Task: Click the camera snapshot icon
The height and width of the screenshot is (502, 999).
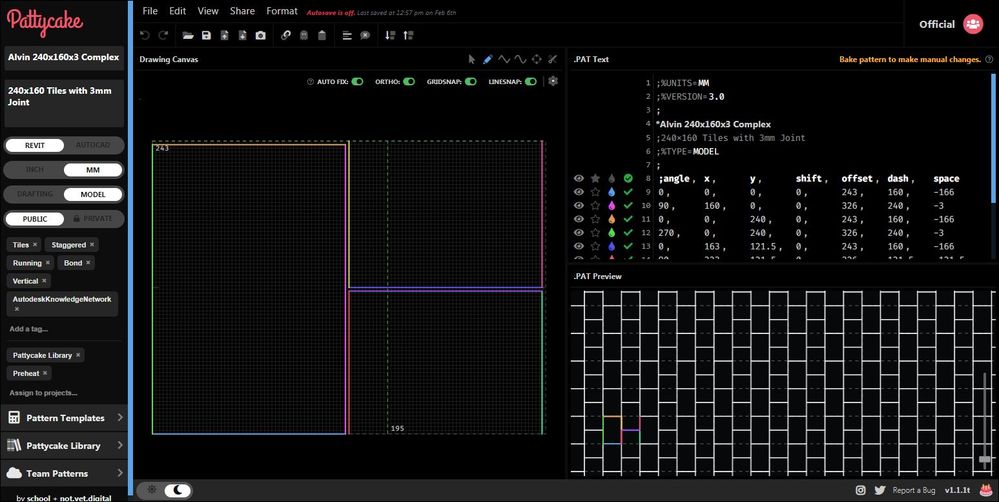Action: coord(261,35)
